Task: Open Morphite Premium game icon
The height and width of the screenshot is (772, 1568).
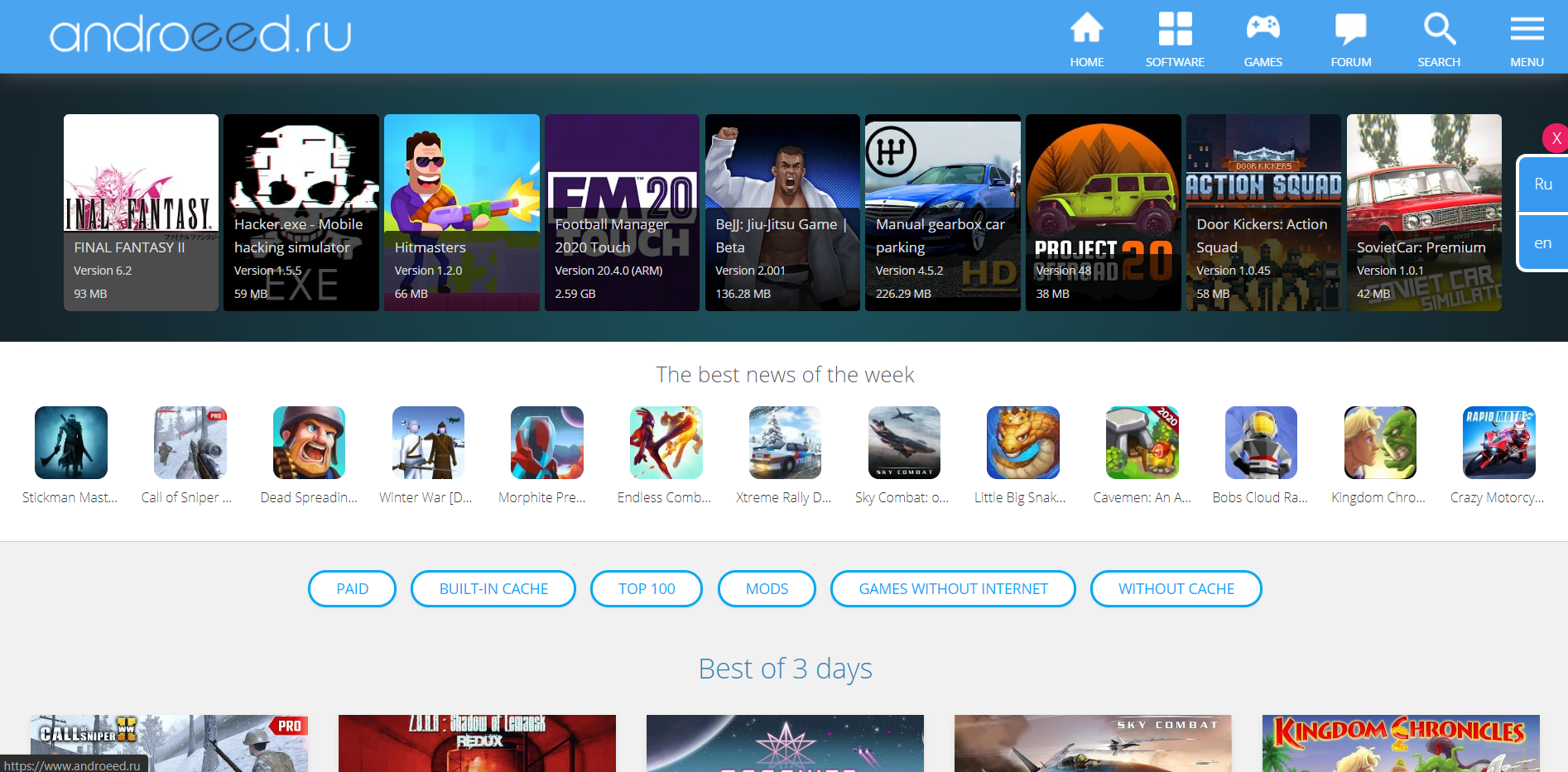Action: (x=547, y=443)
